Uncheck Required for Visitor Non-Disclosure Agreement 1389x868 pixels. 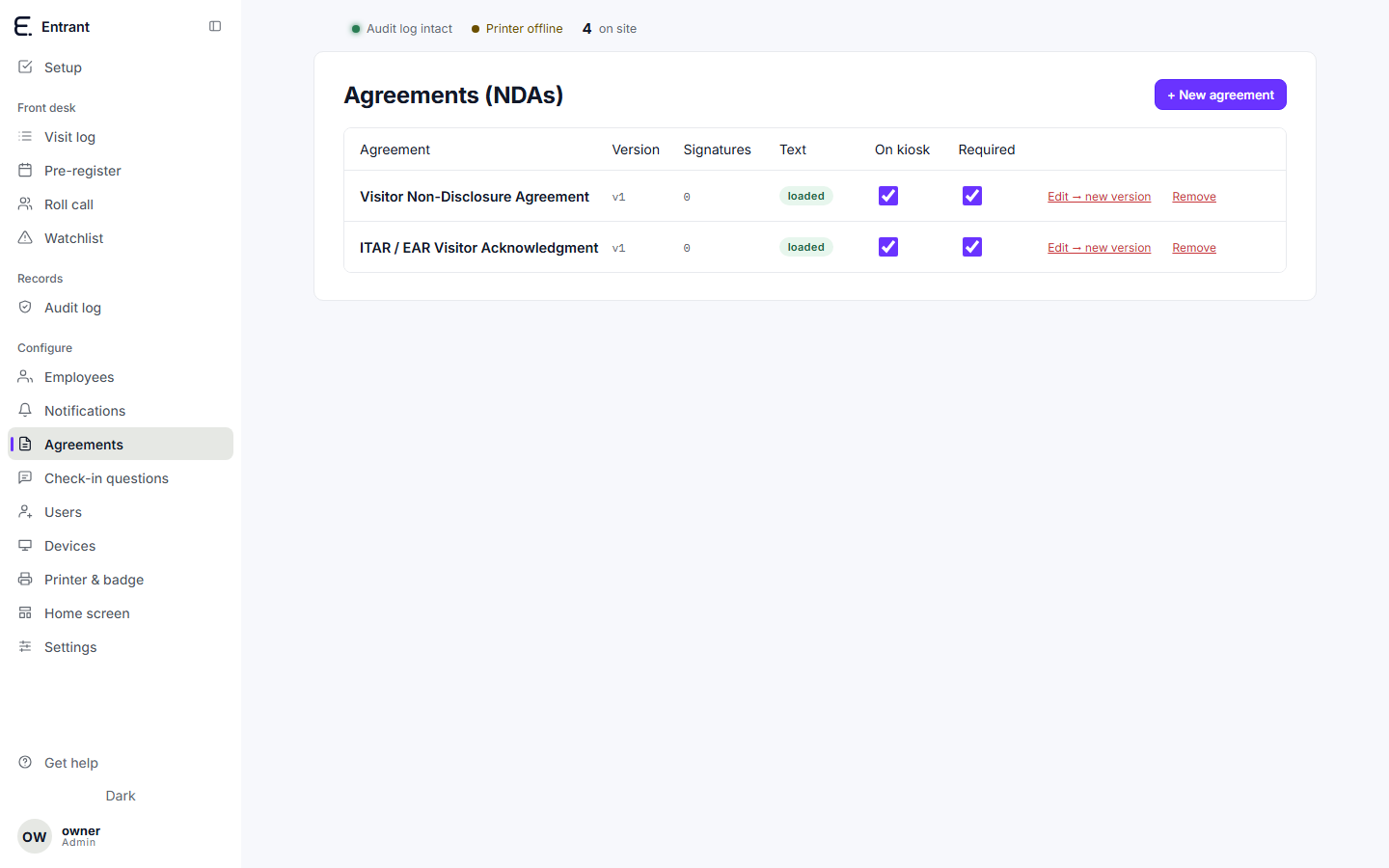tap(972, 196)
